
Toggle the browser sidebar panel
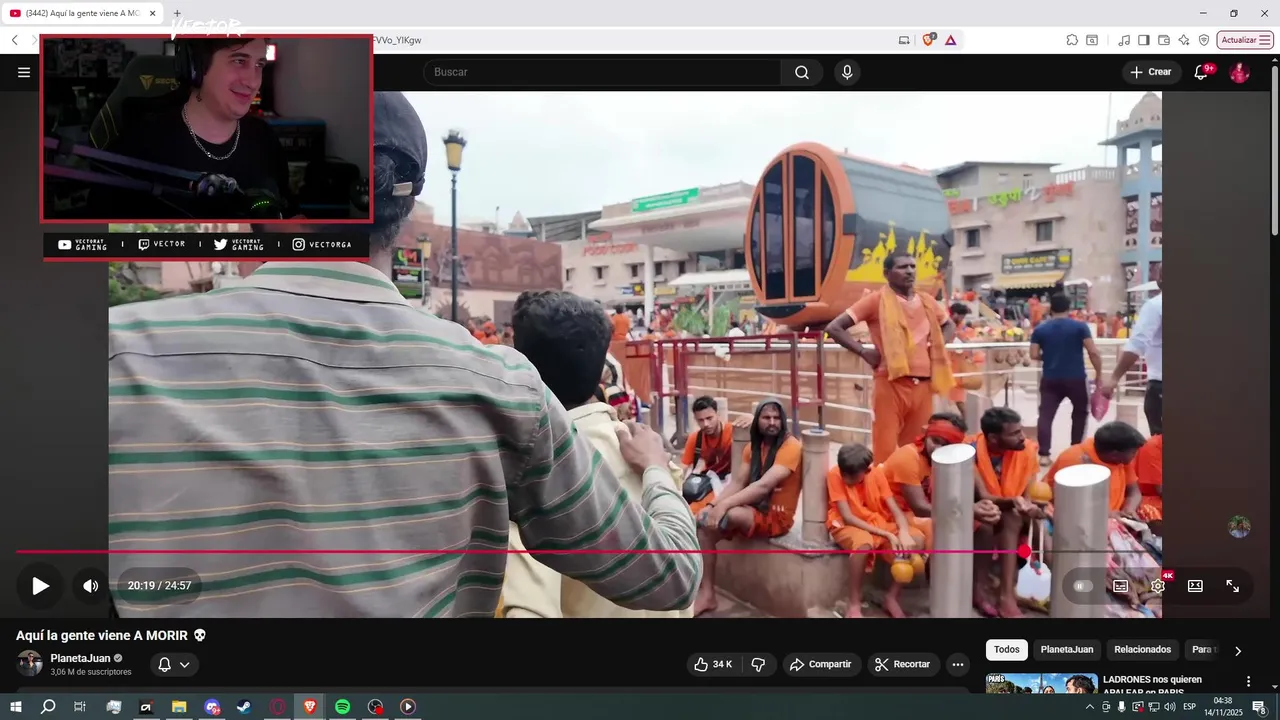coord(1144,40)
